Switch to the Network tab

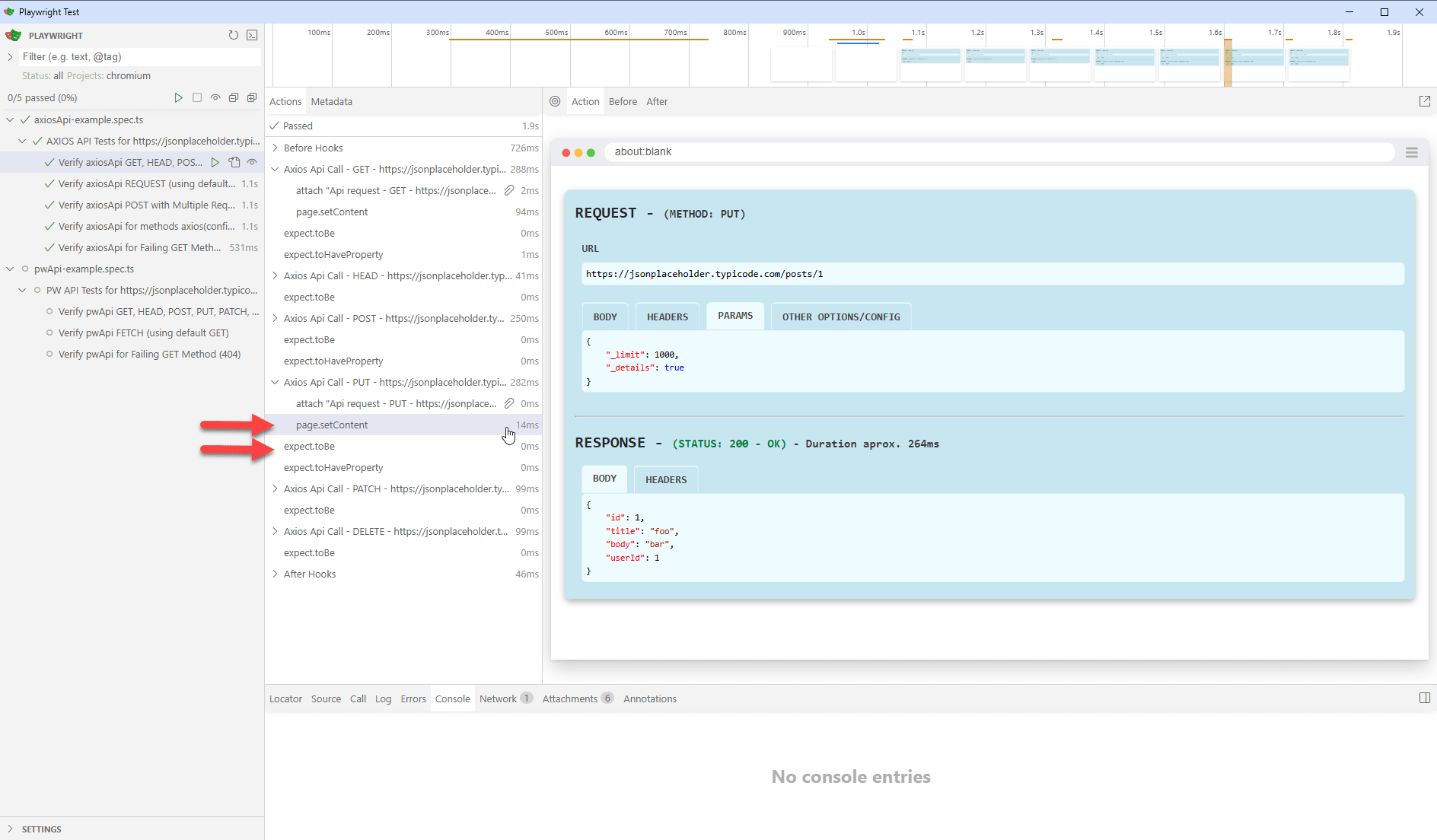click(x=499, y=698)
